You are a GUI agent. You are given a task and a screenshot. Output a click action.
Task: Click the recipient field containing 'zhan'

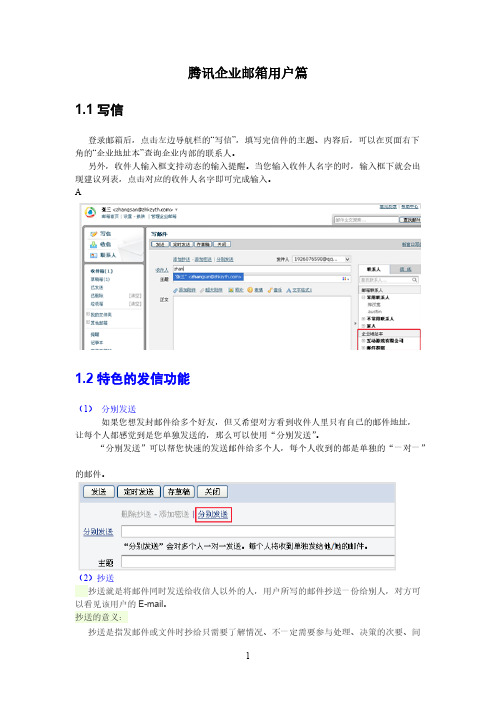pyautogui.click(x=262, y=269)
